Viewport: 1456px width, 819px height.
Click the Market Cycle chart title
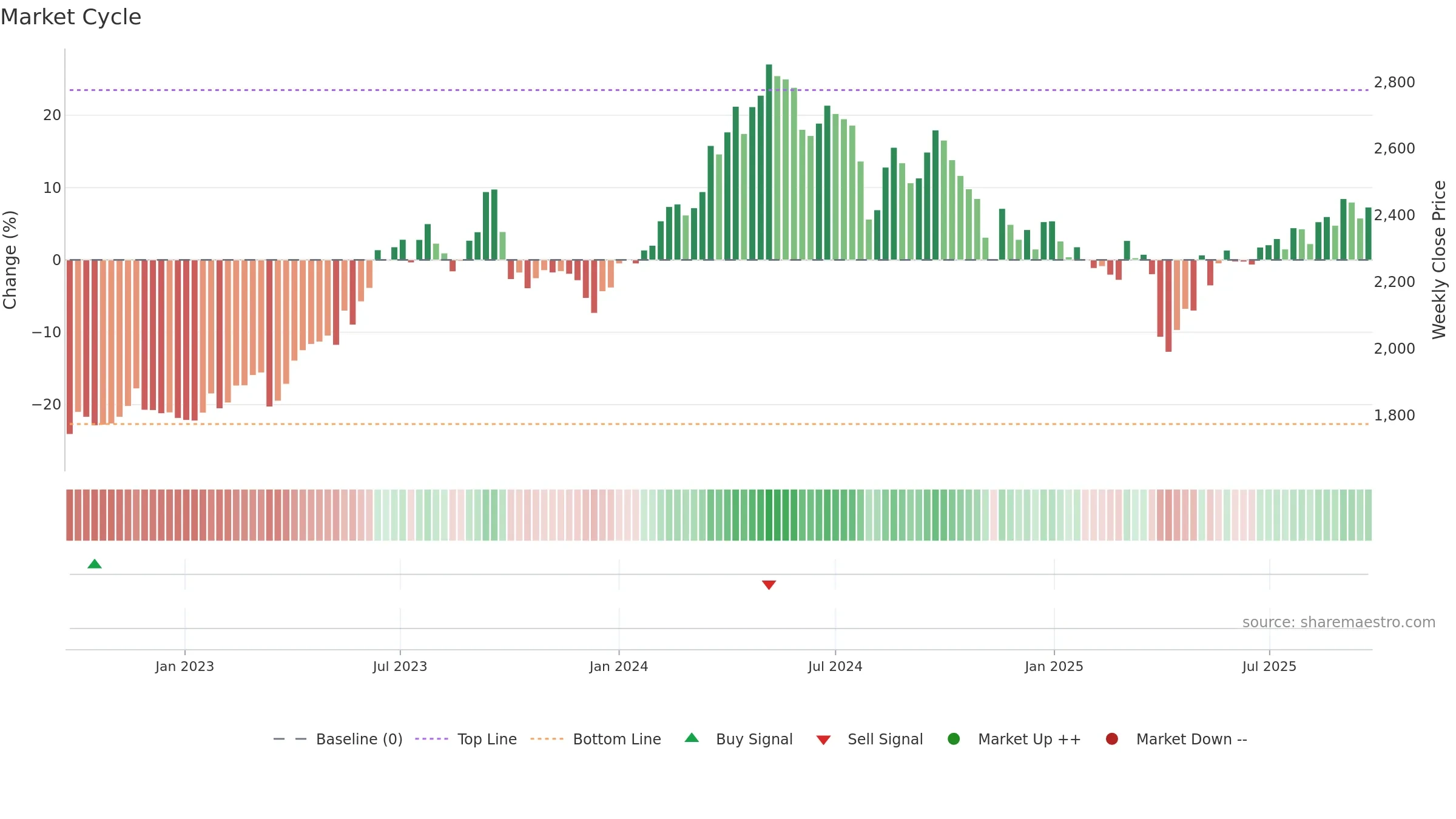click(x=71, y=17)
